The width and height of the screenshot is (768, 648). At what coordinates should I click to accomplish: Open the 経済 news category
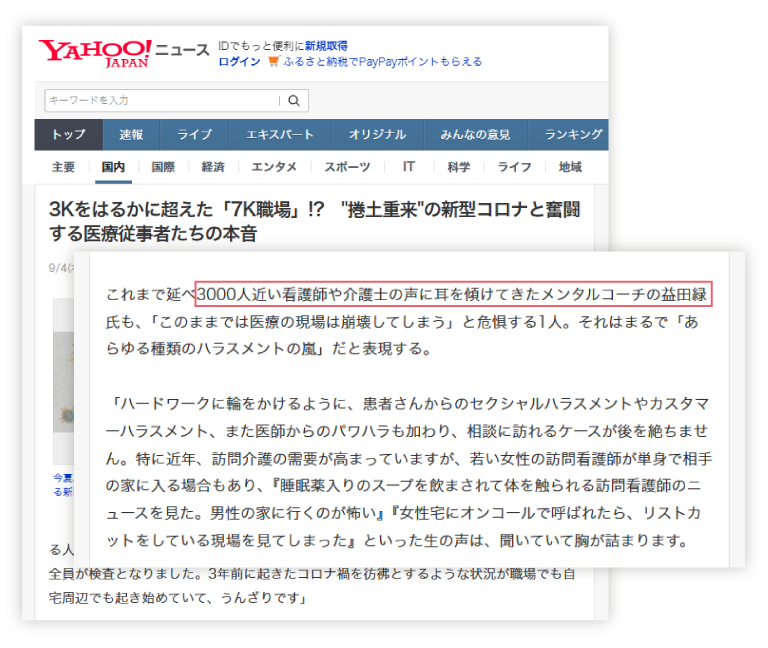(x=212, y=167)
